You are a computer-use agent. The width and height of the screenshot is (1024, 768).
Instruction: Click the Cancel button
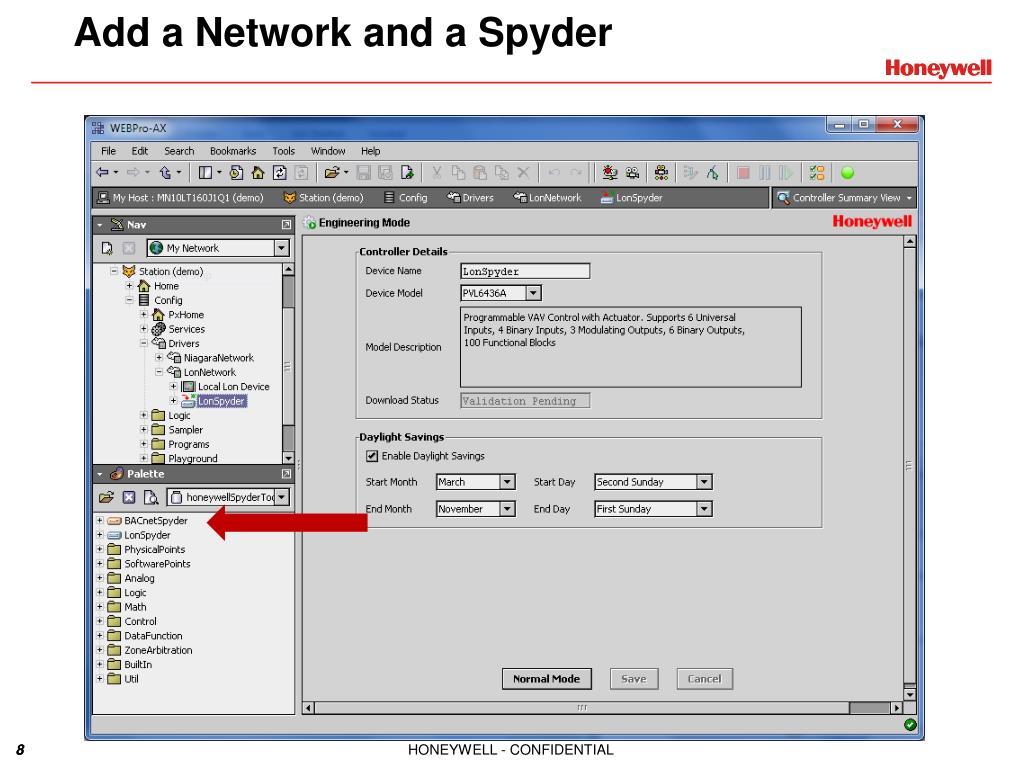pos(704,679)
